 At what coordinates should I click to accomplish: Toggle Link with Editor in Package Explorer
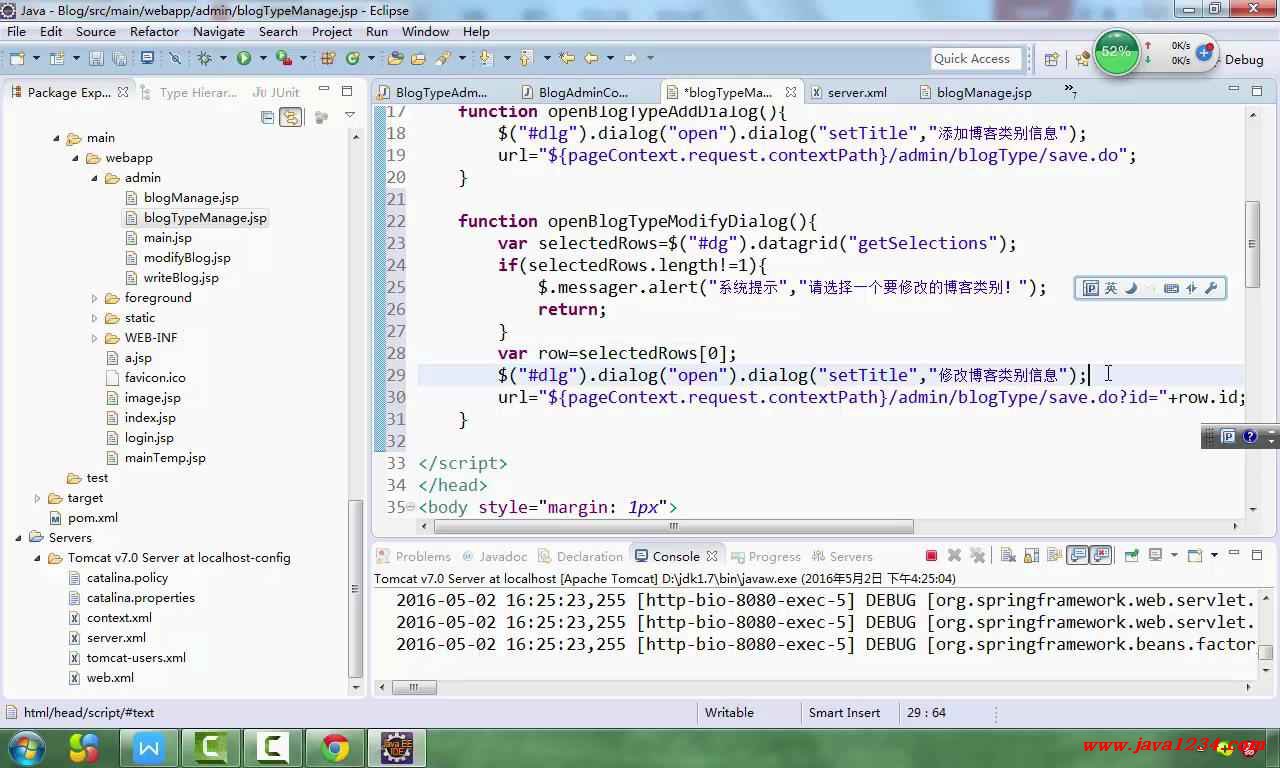point(291,117)
